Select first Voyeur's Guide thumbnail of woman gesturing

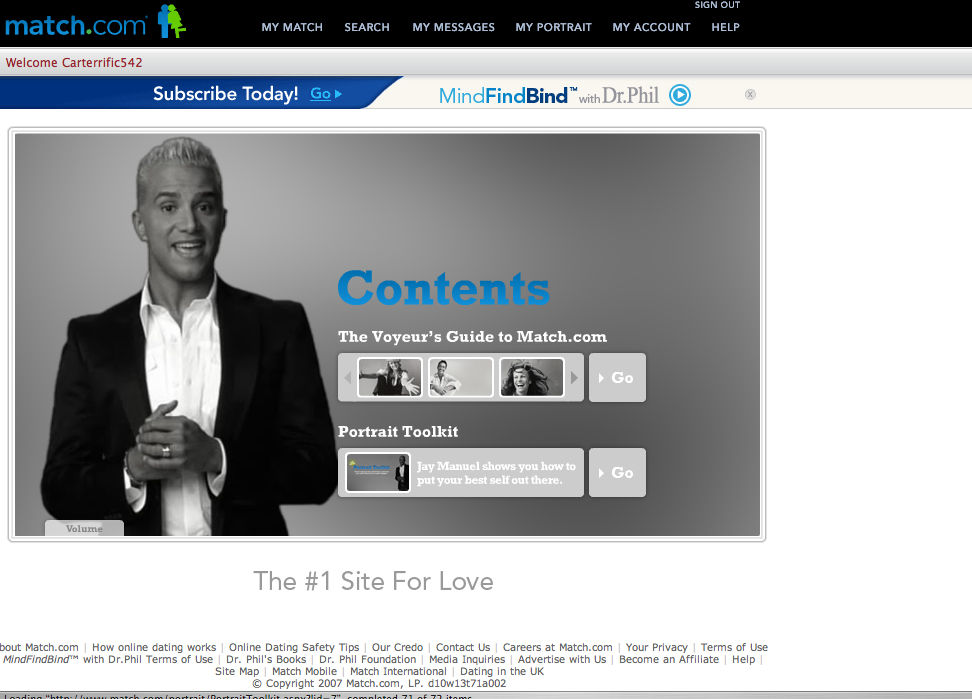tap(390, 377)
